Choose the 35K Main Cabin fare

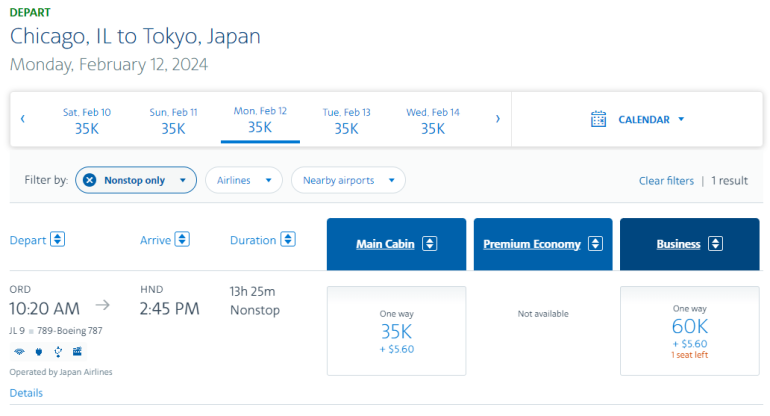(x=396, y=331)
